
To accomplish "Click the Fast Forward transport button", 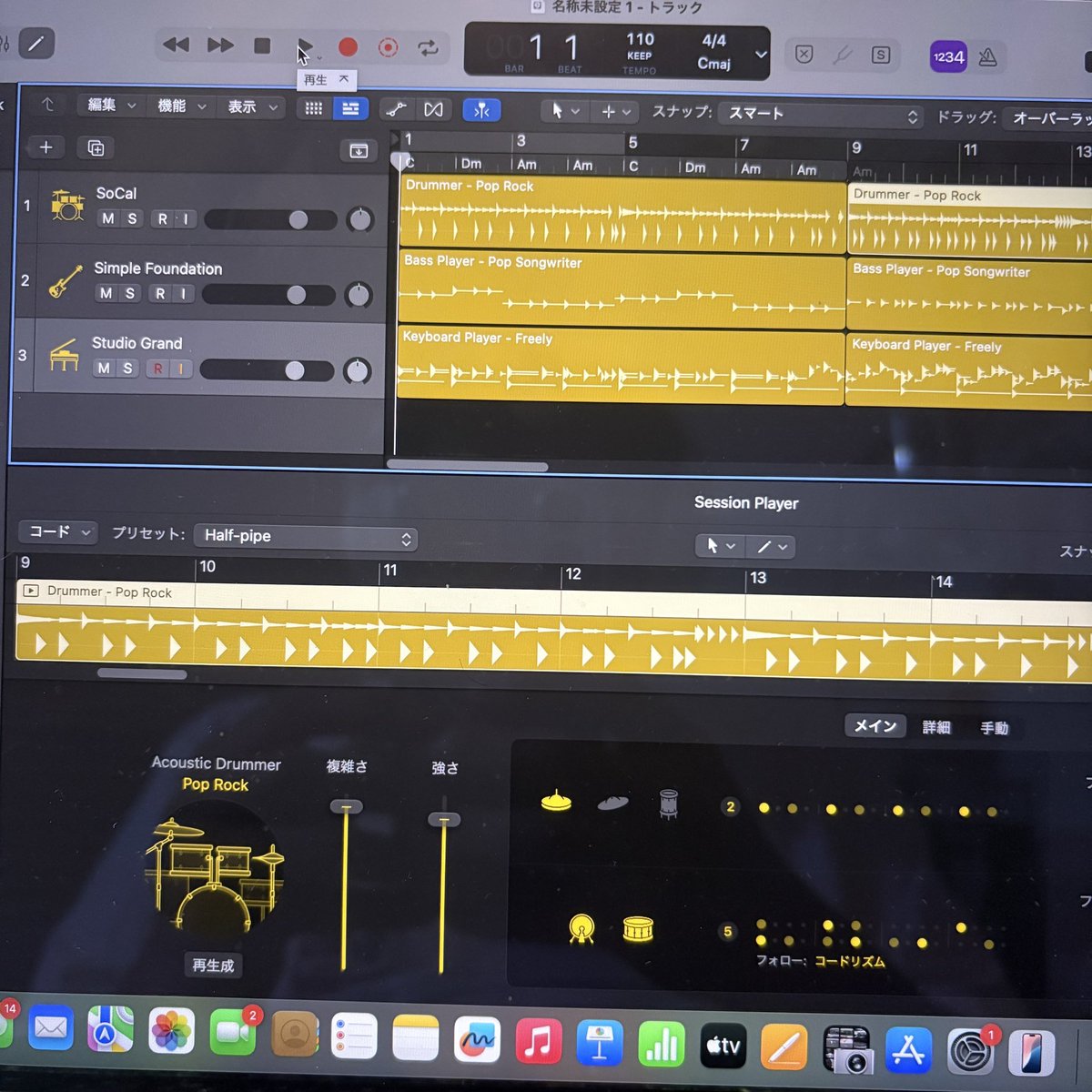I will (x=219, y=45).
